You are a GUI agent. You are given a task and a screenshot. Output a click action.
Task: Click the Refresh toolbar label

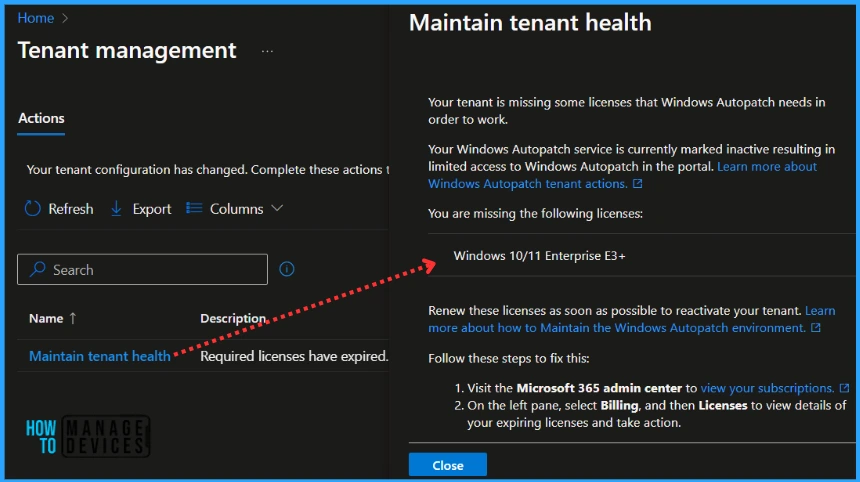coord(71,209)
